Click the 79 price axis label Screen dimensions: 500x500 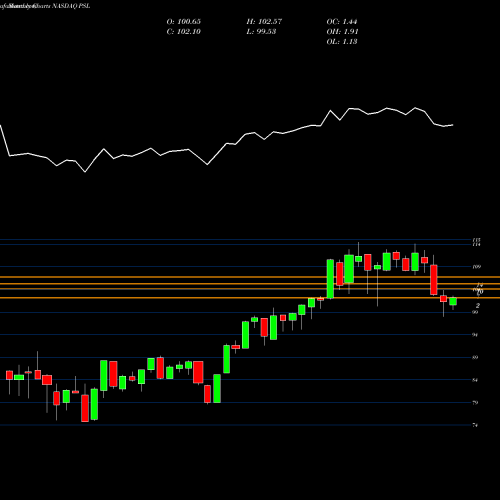tap(475, 403)
